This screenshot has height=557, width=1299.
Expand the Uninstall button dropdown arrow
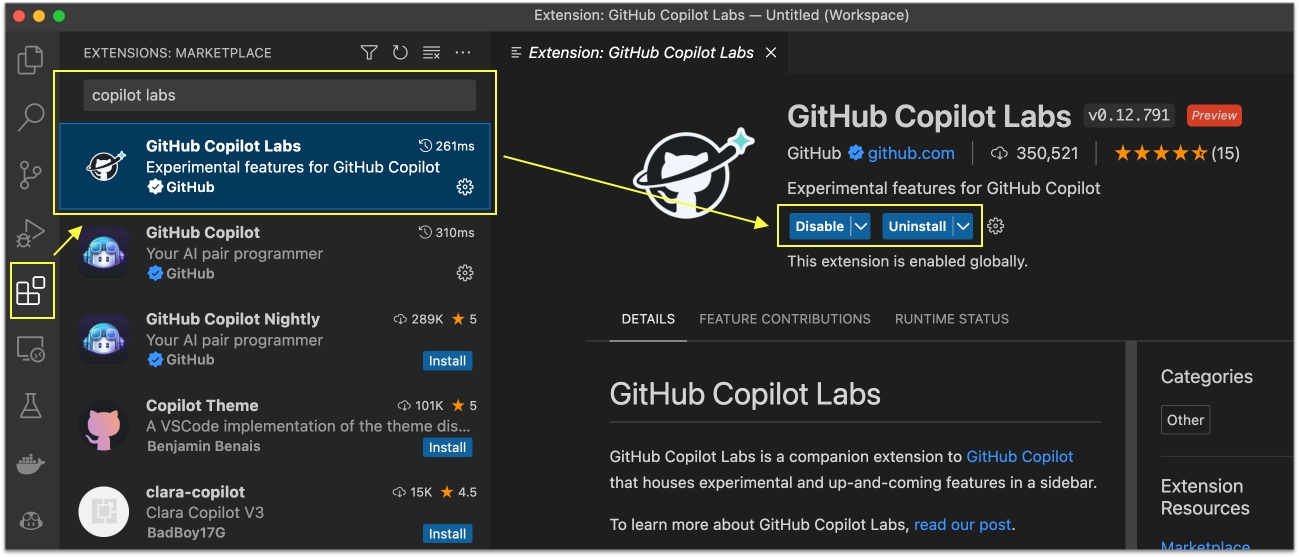[x=963, y=226]
